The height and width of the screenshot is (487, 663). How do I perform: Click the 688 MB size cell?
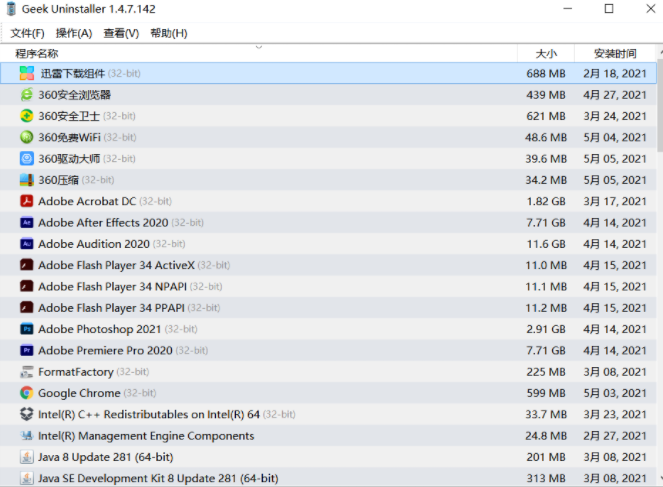(x=546, y=74)
